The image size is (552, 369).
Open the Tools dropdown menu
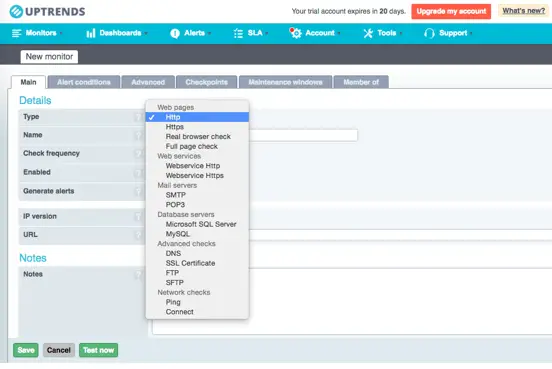(x=383, y=33)
